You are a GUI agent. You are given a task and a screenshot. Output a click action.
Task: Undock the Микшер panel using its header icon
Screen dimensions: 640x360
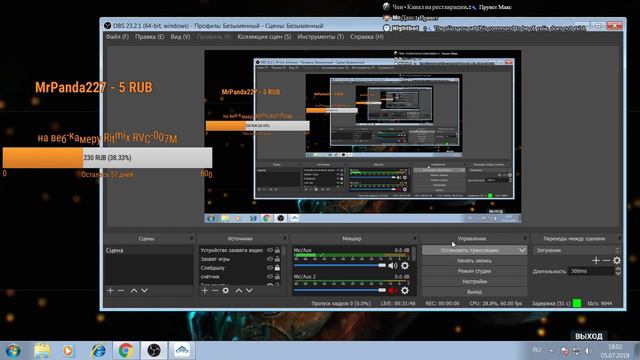[415, 238]
